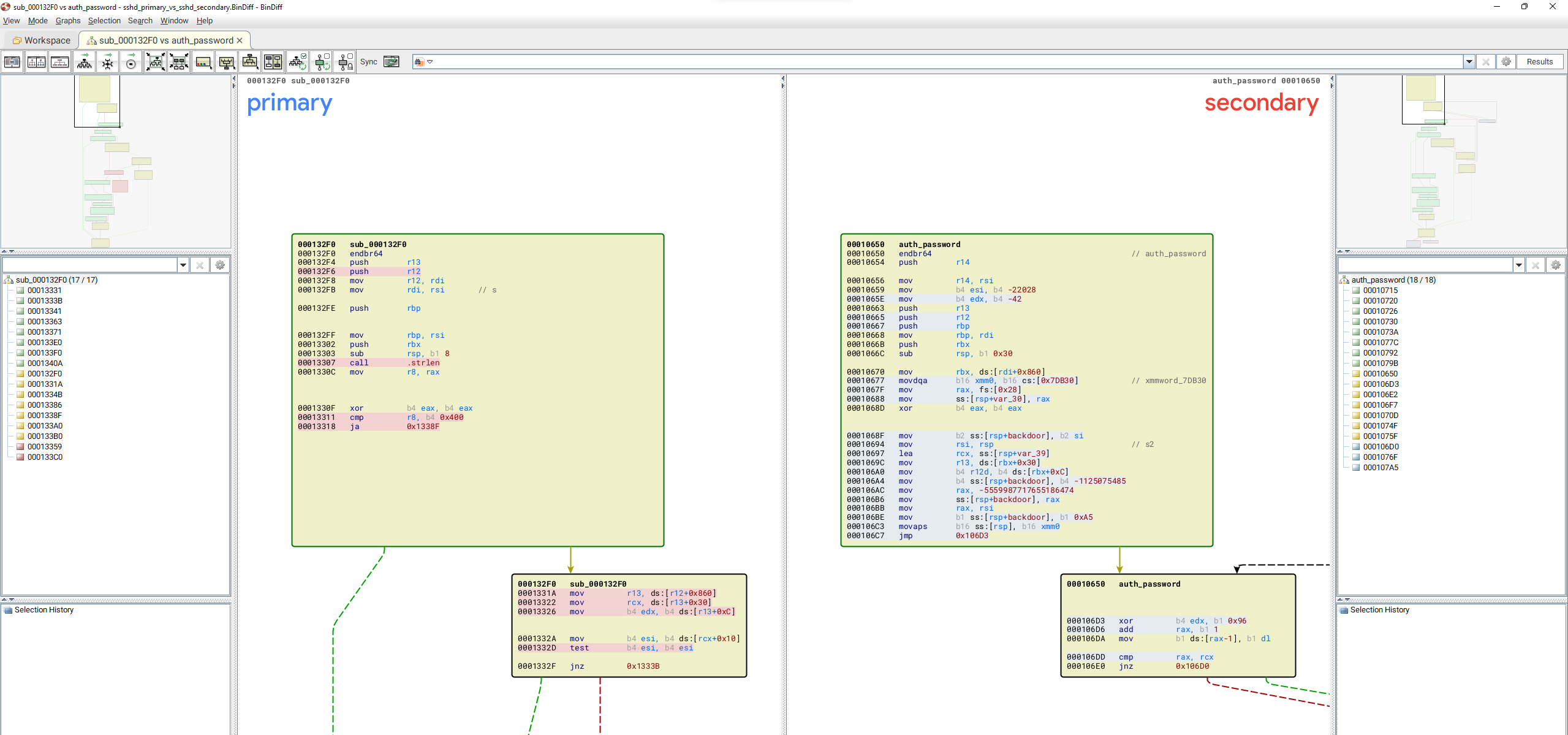Select node 0001338F in the primary tree
This screenshot has height=735, width=1568.
point(45,416)
